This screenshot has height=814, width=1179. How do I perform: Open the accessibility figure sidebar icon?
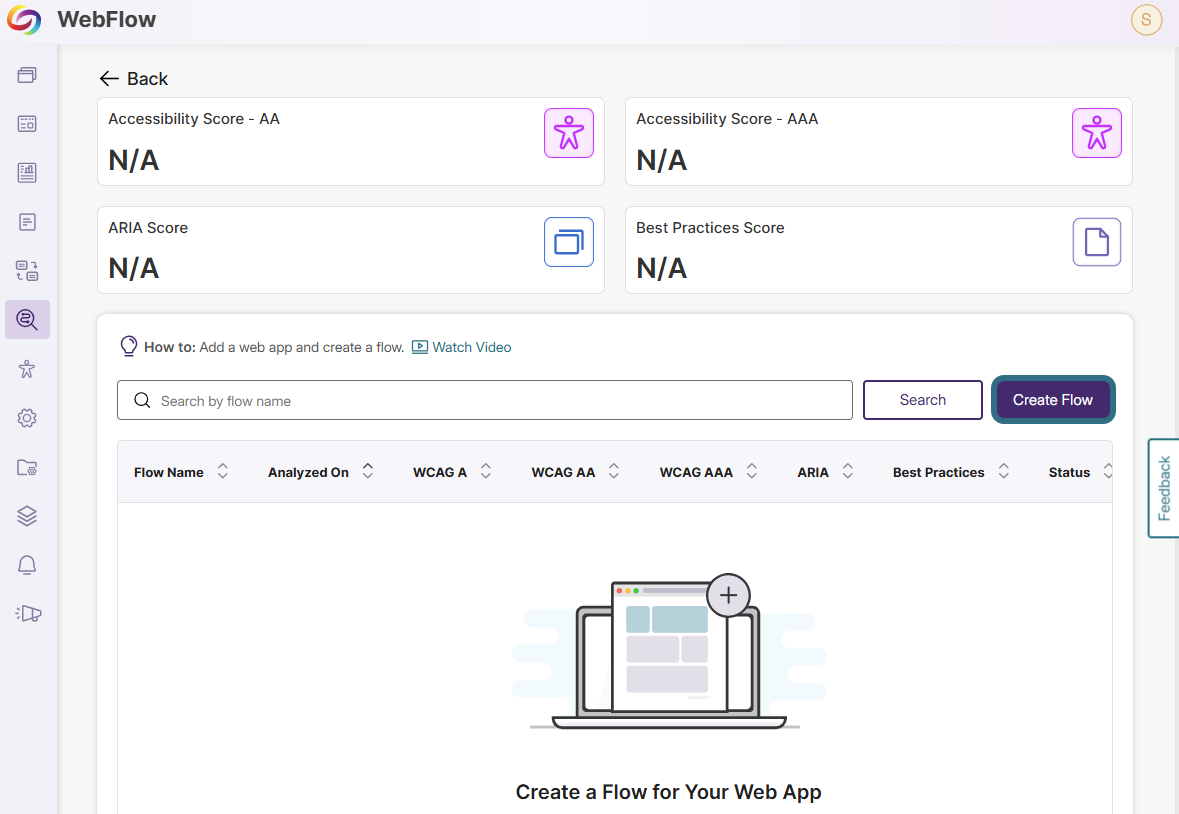click(x=27, y=369)
